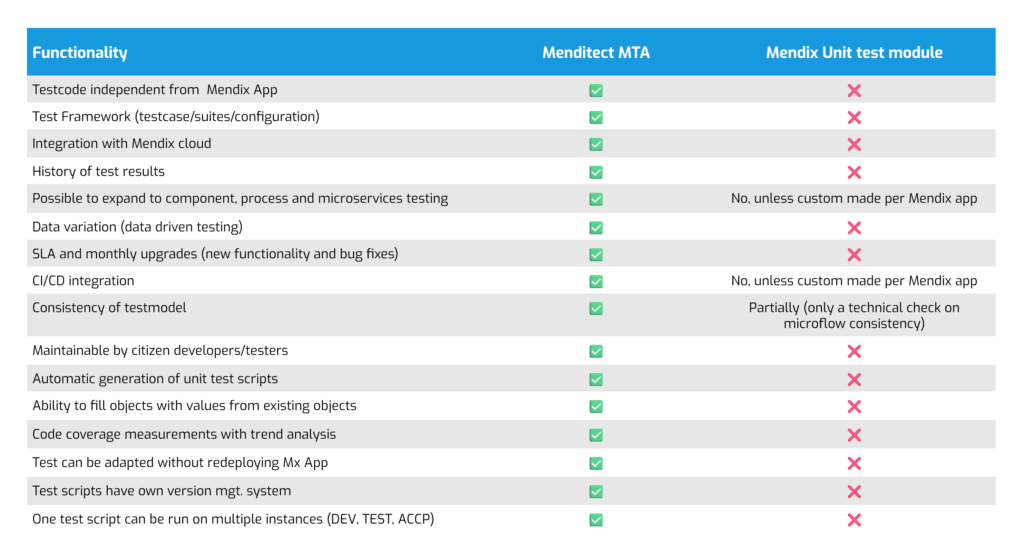Click green checkmark for Ability to fill objects row
Image resolution: width=1024 pixels, height=557 pixels.
(x=596, y=406)
